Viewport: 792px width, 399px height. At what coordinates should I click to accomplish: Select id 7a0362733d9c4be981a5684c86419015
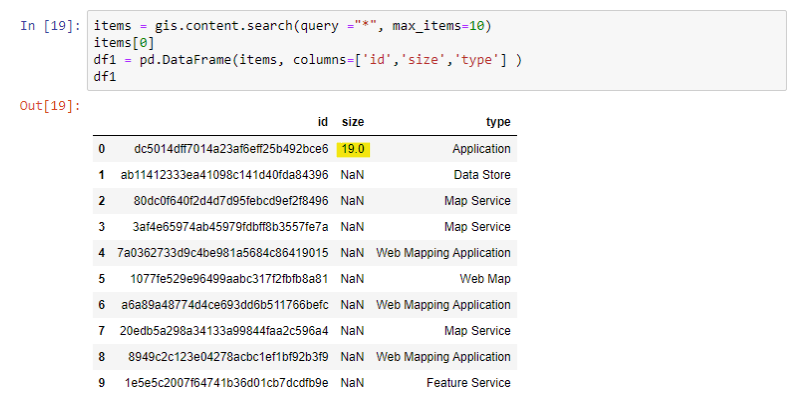[223, 253]
